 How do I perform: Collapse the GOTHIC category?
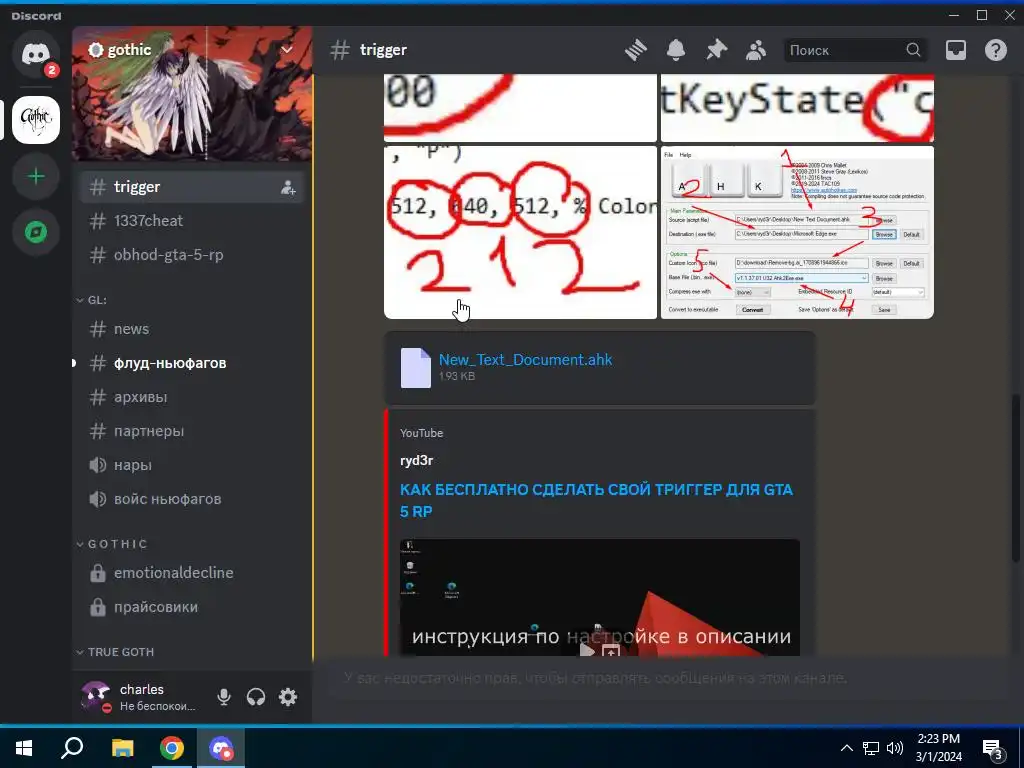(x=112, y=543)
